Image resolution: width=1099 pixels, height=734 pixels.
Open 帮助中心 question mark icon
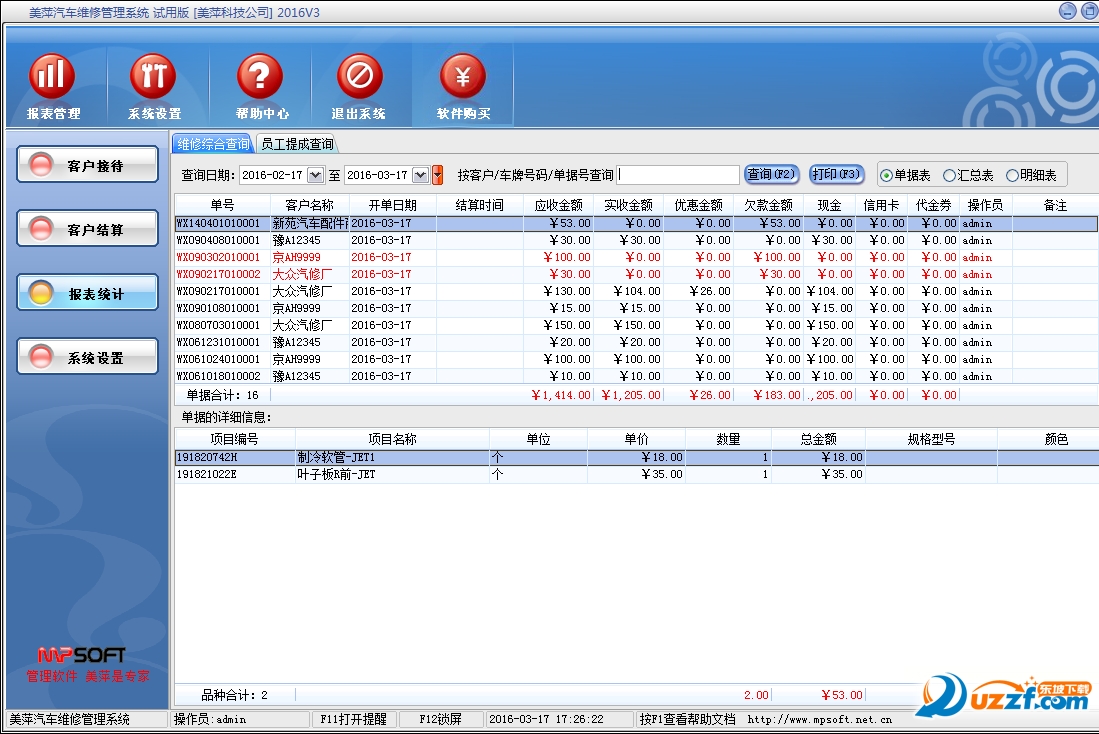point(261,78)
